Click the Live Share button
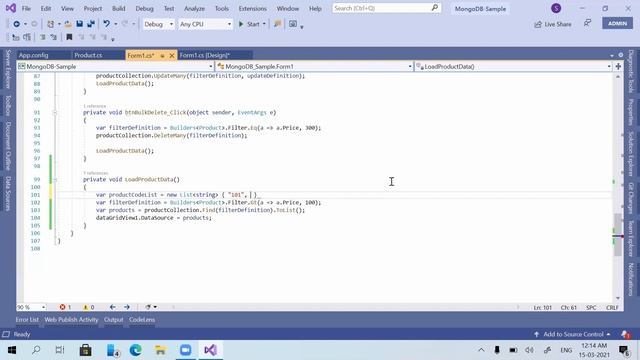This screenshot has width=640, height=360. point(553,24)
